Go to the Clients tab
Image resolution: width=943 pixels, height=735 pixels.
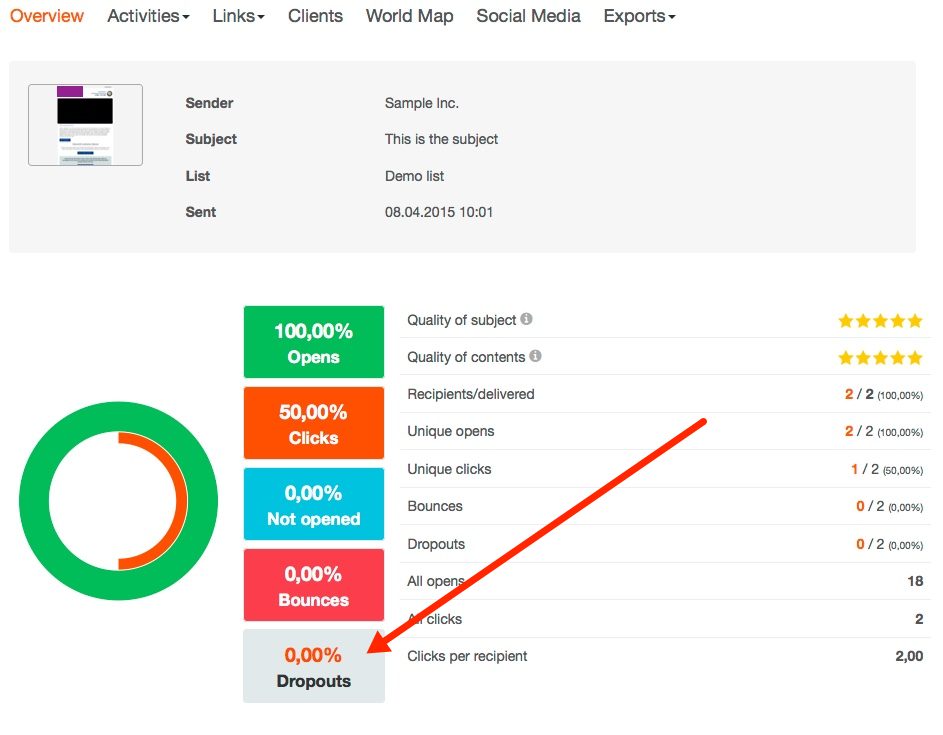[315, 16]
